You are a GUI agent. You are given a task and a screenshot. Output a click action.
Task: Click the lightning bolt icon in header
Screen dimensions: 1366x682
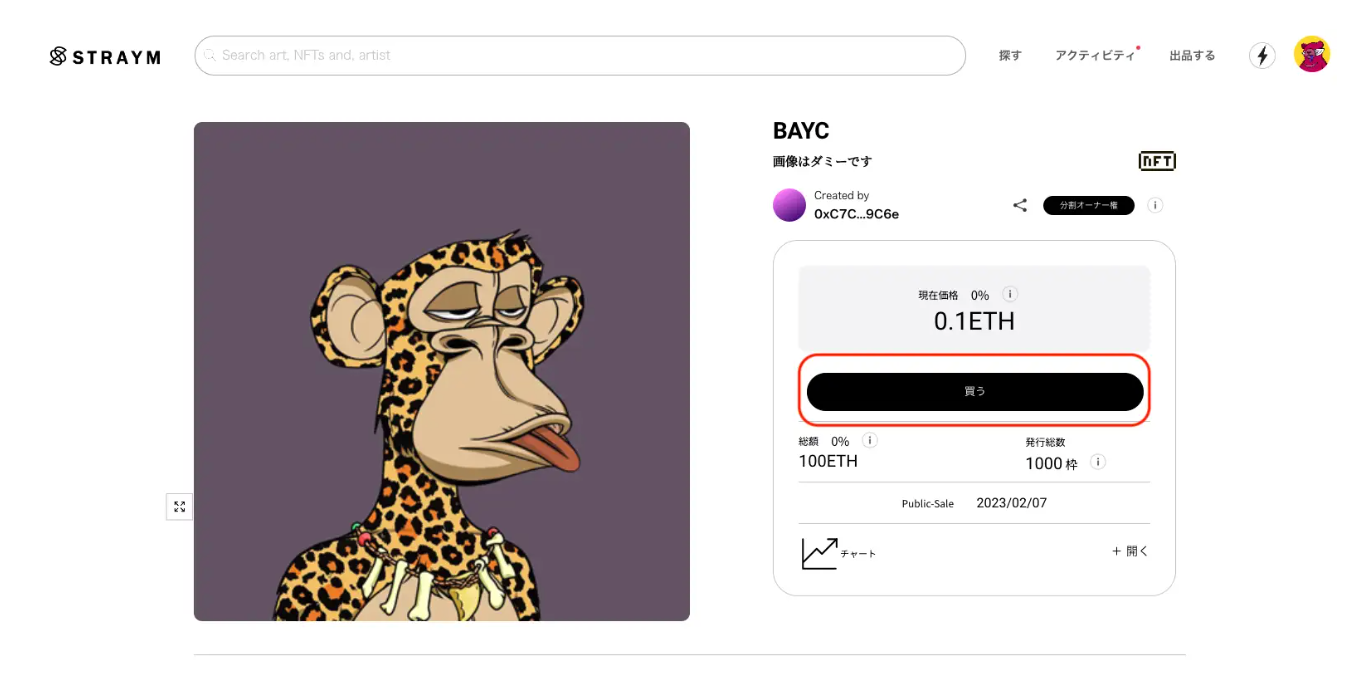pos(1262,56)
